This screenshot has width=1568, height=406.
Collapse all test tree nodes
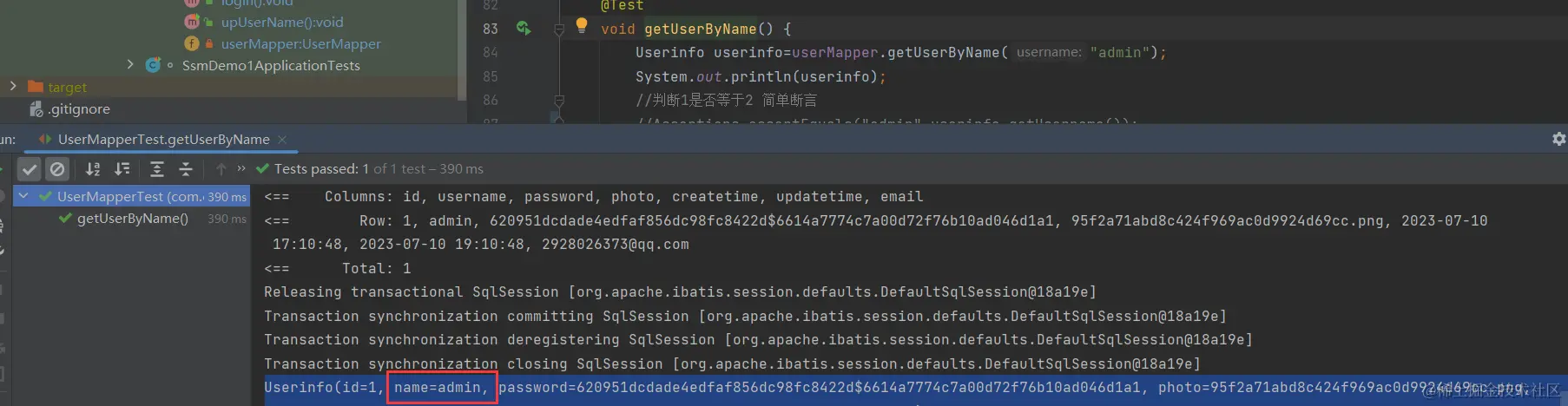186,169
